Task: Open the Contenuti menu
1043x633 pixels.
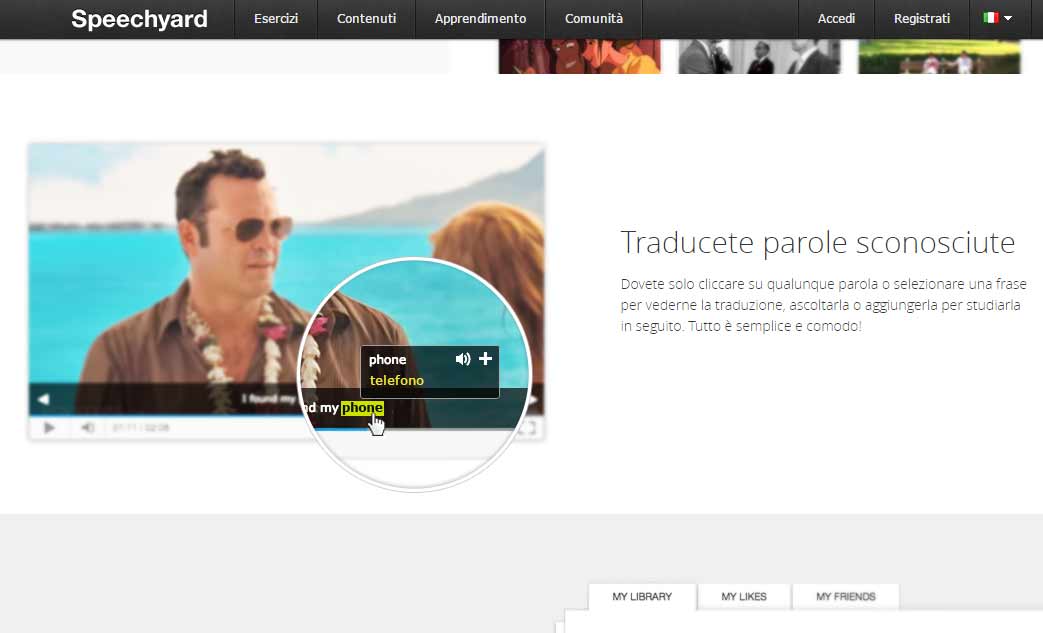Action: [367, 19]
